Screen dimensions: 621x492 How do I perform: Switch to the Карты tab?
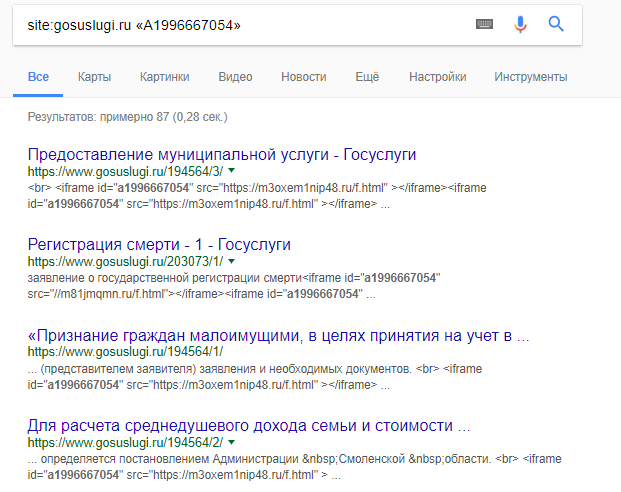[x=94, y=77]
